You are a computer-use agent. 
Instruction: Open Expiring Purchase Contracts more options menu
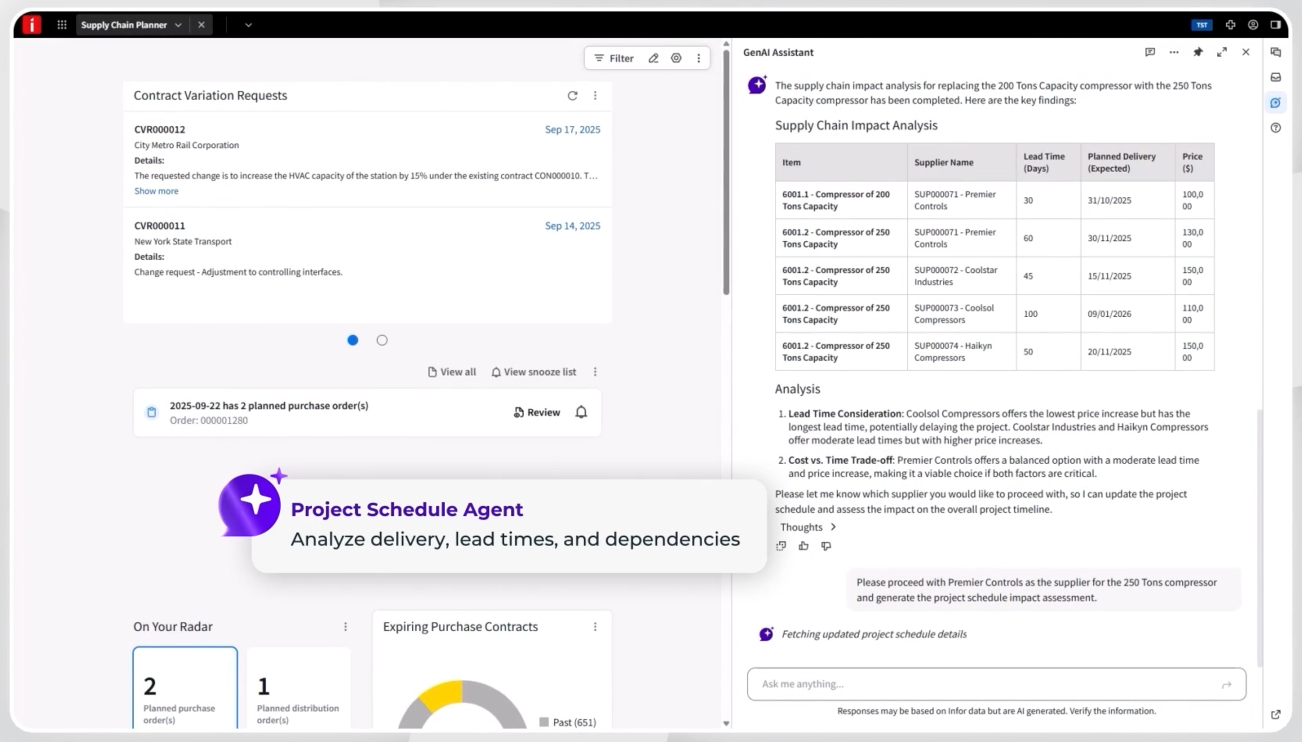pos(595,627)
